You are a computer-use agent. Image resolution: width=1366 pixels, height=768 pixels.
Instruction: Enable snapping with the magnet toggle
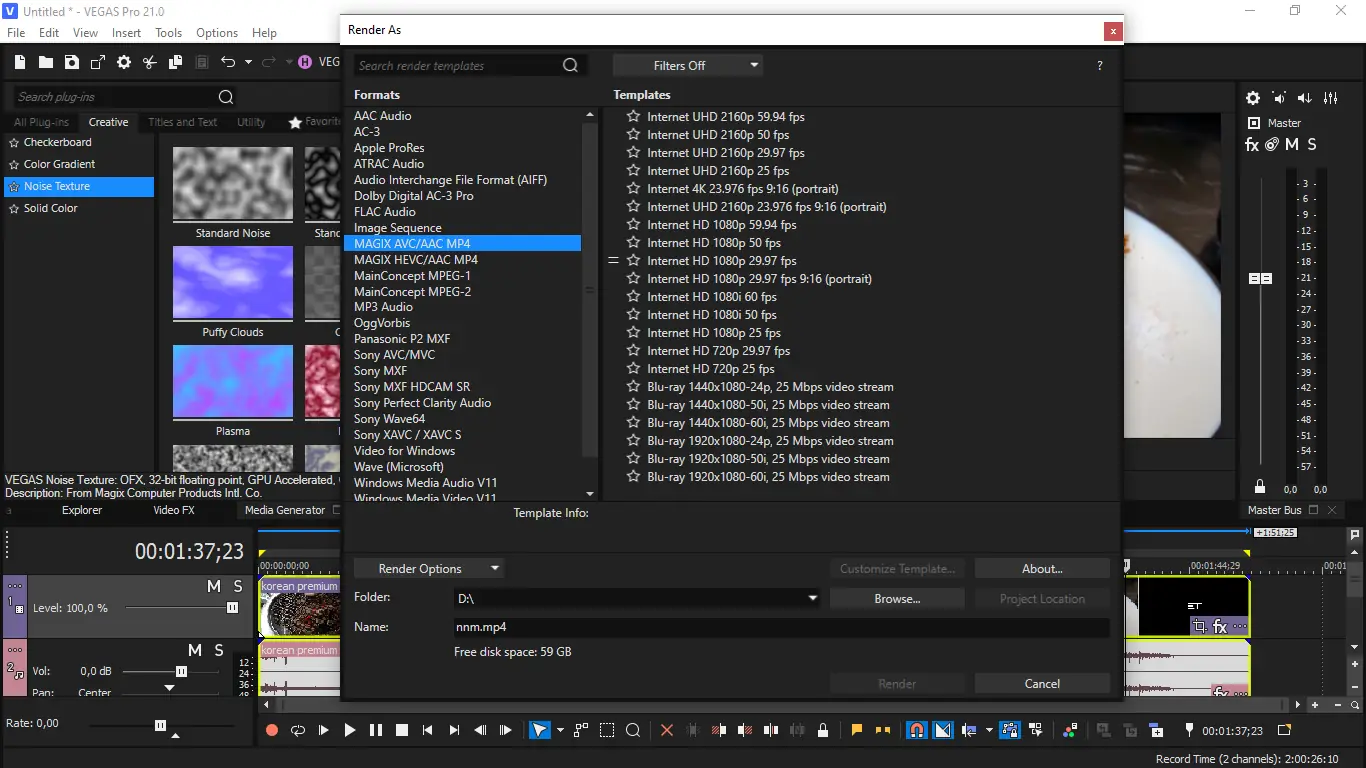pos(916,730)
